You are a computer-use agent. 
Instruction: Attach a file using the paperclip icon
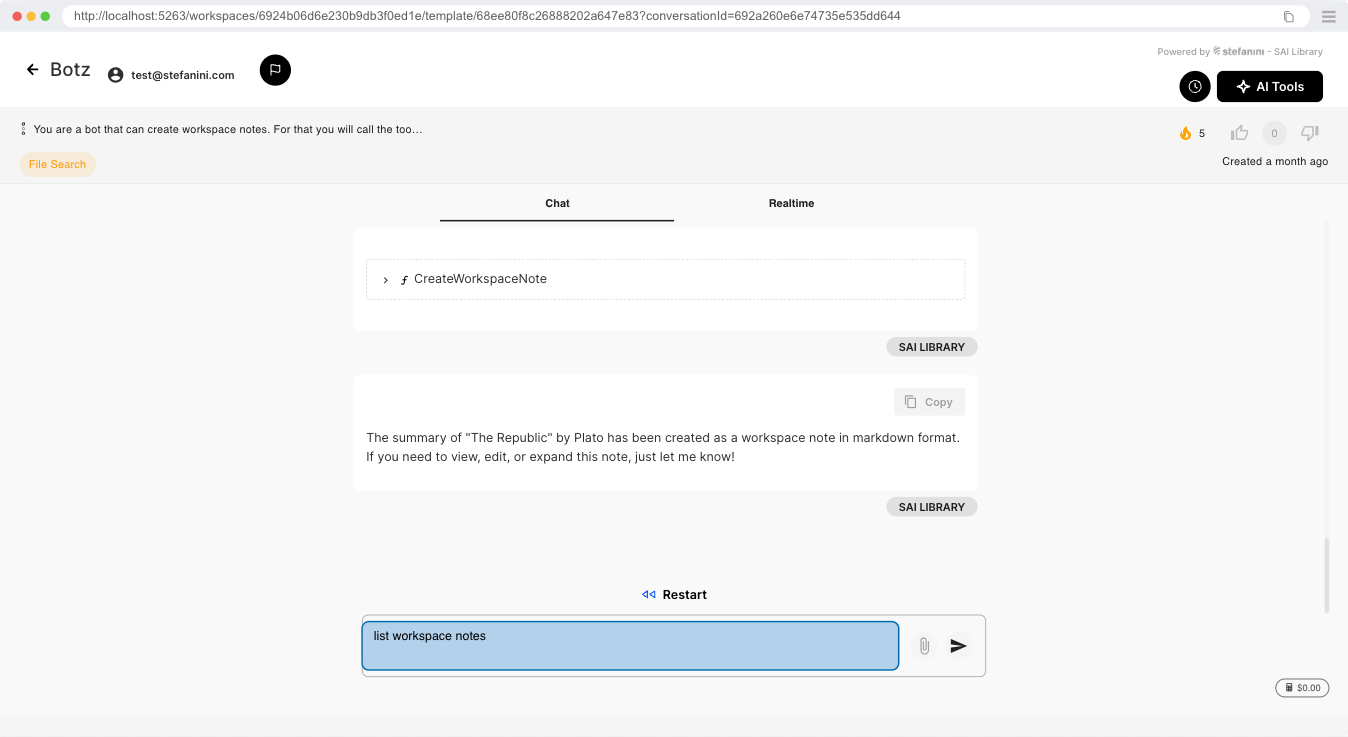coord(924,646)
